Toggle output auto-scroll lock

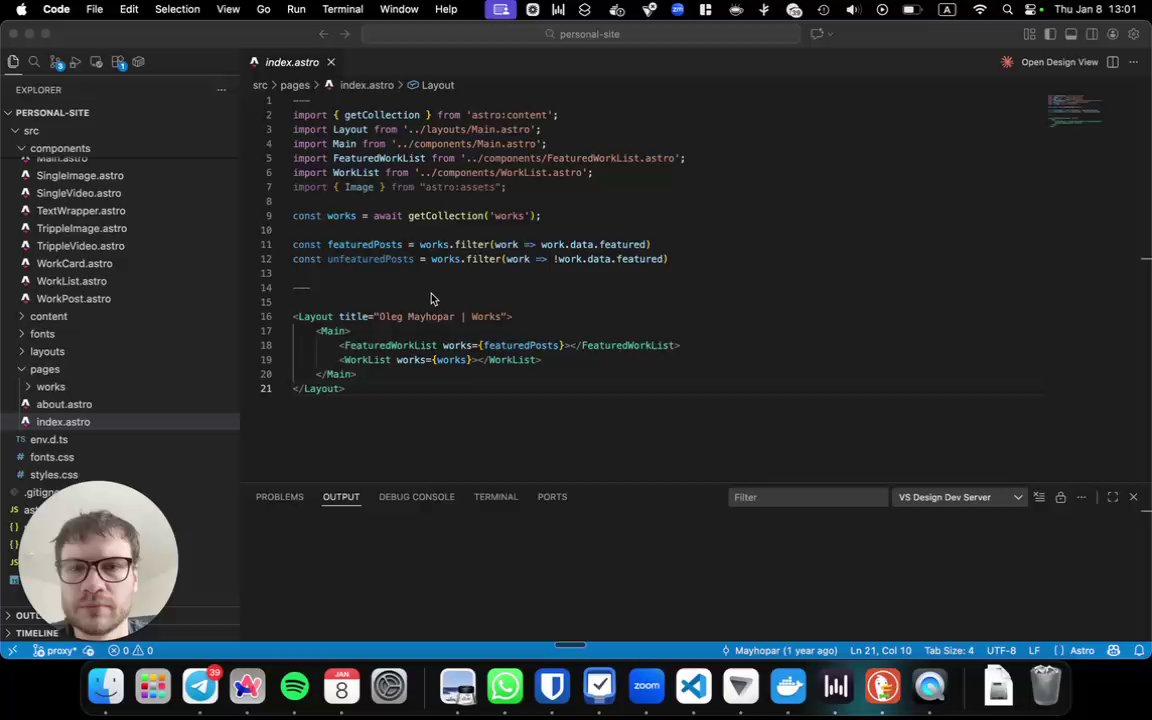1060,497
